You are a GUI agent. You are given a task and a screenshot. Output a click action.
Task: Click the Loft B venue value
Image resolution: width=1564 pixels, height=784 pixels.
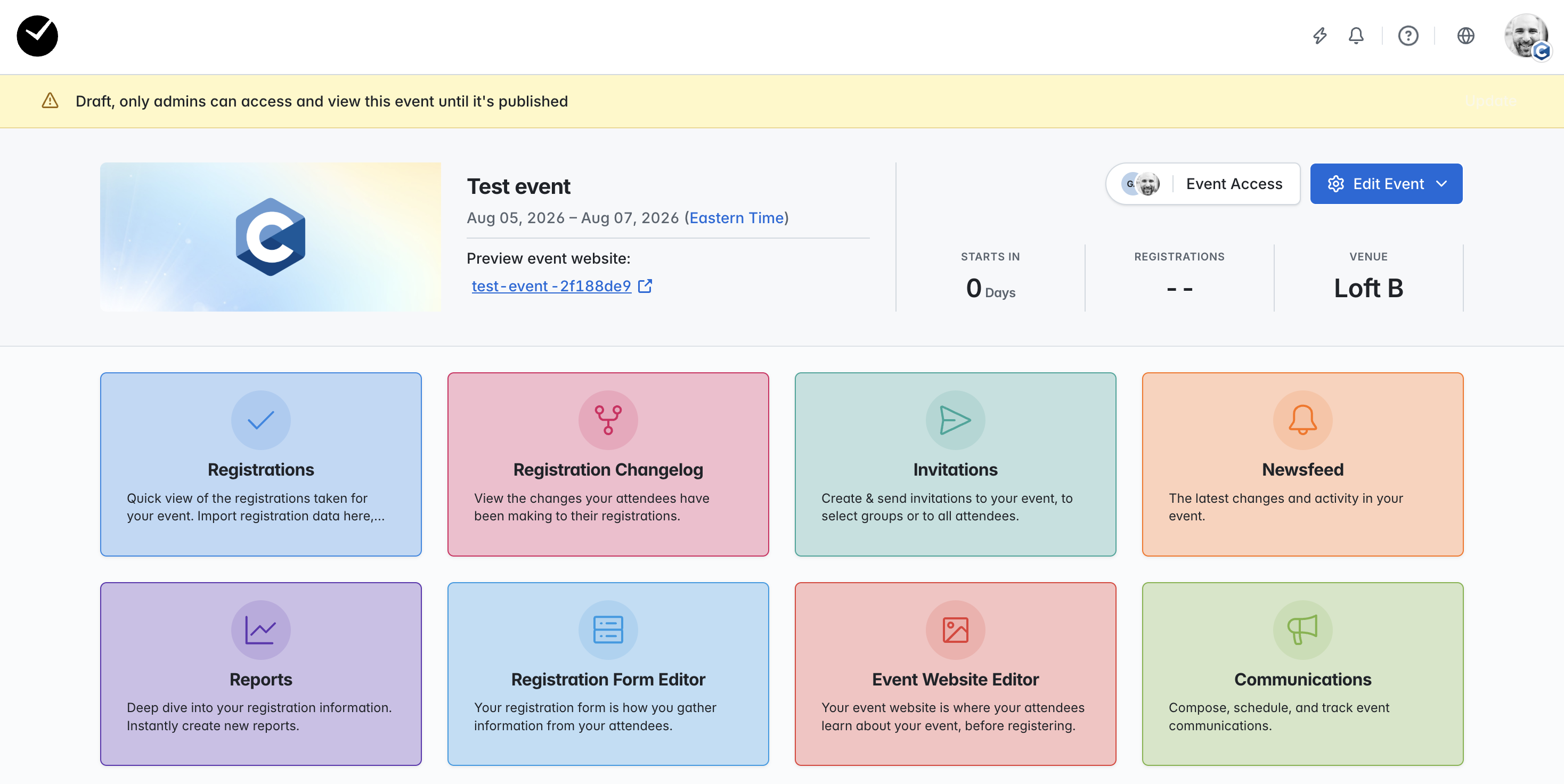point(1368,288)
